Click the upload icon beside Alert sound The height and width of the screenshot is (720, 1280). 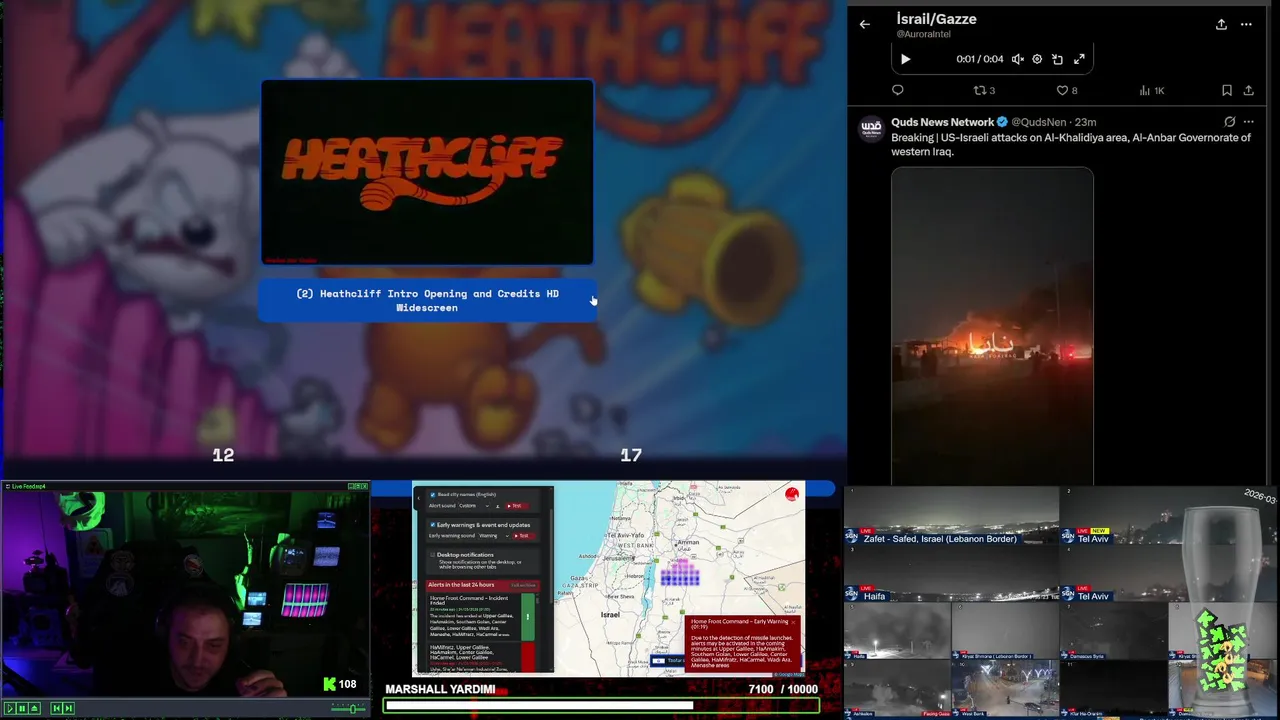pyautogui.click(x=497, y=506)
